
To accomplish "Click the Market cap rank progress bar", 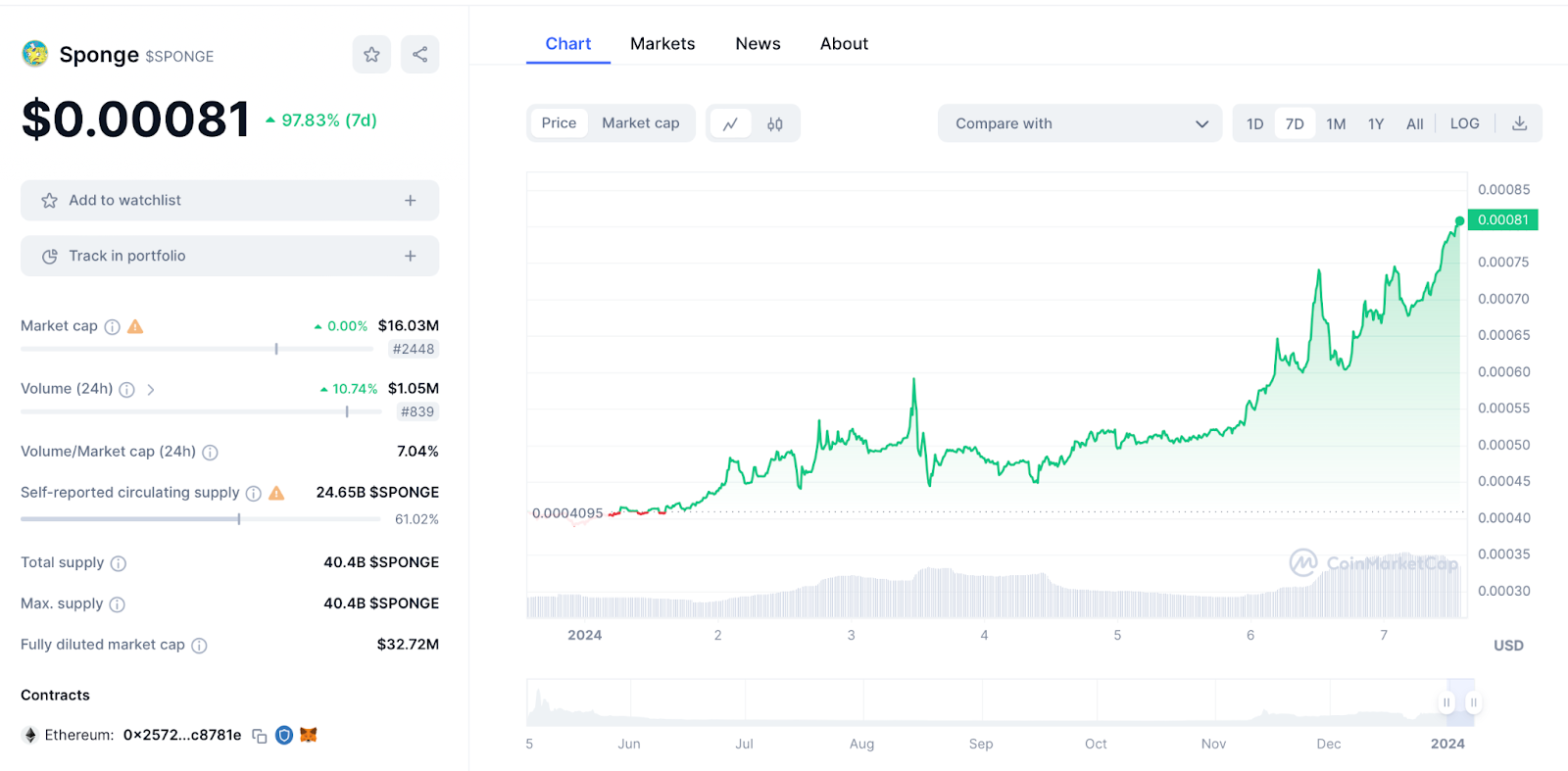I will (x=197, y=349).
